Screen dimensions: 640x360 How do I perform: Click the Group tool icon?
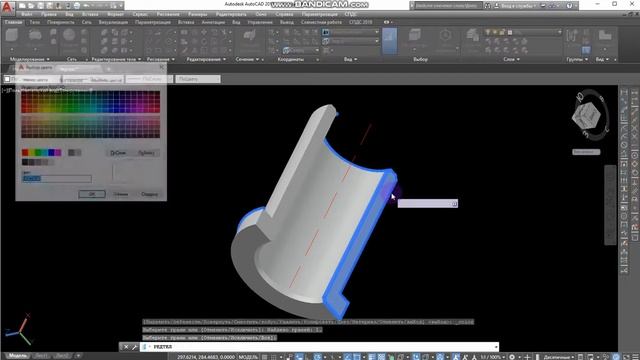coord(572,36)
